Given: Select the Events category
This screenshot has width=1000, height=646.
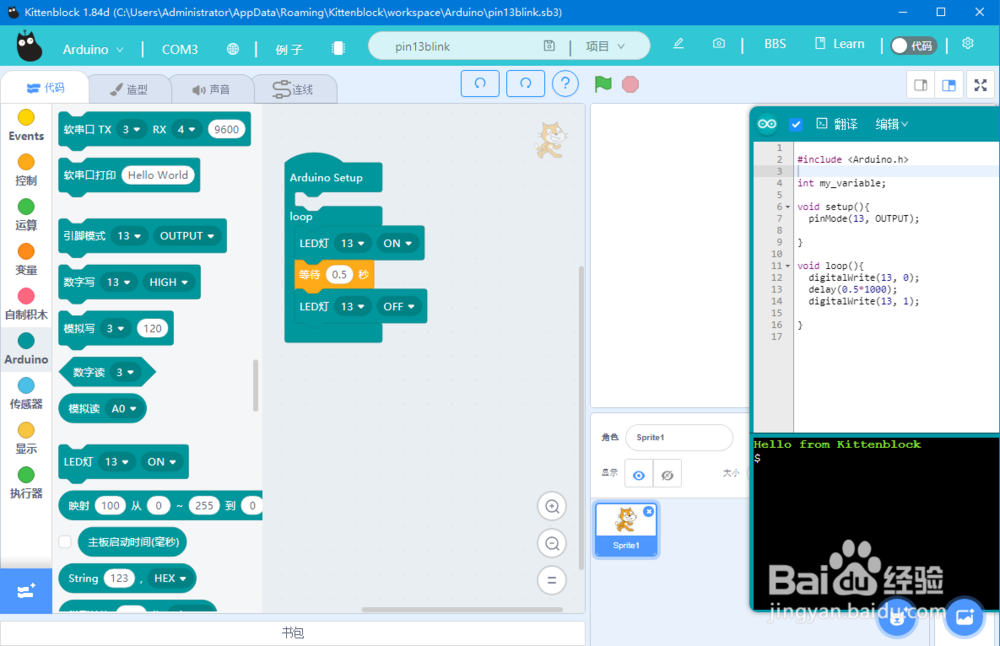Looking at the screenshot, I should pos(26,125).
